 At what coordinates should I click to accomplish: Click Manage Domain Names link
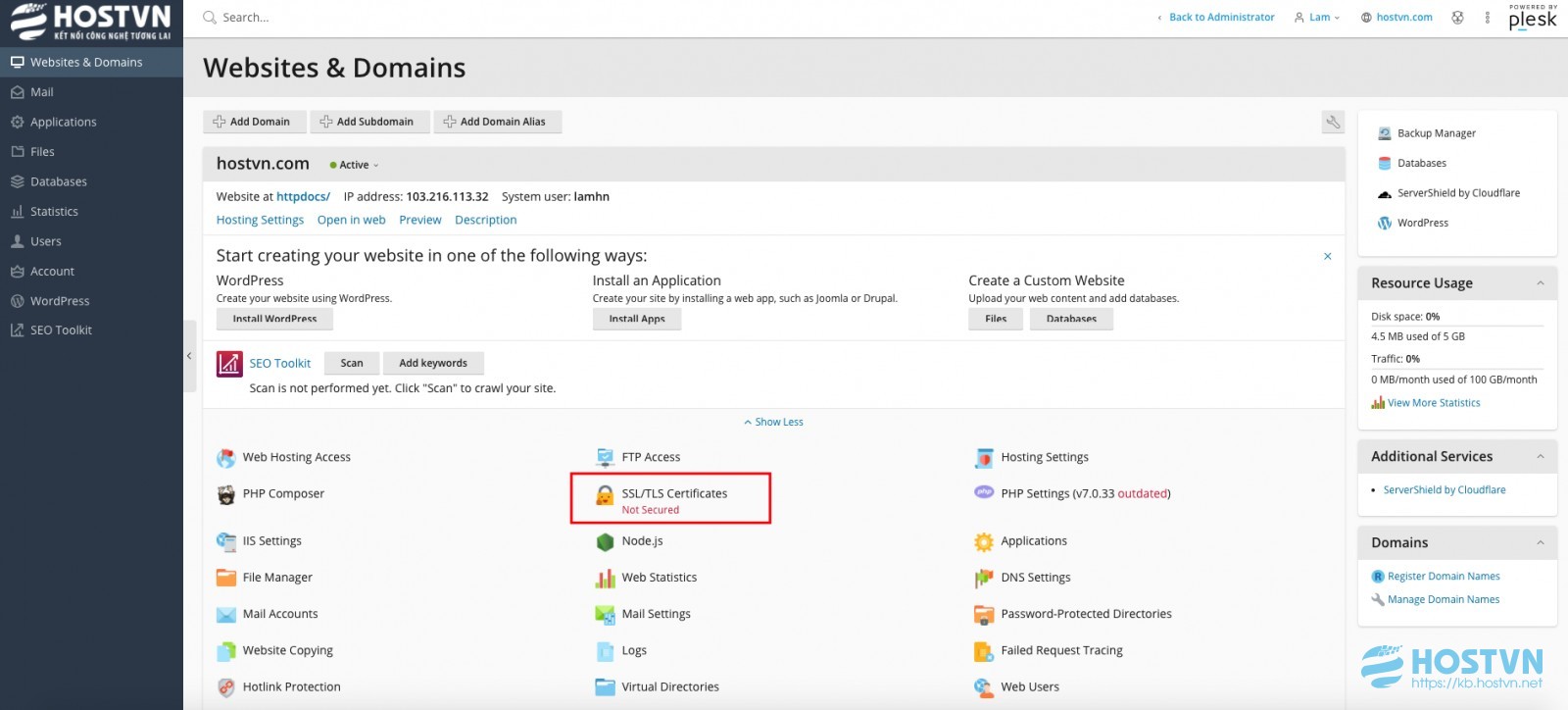click(x=1444, y=600)
